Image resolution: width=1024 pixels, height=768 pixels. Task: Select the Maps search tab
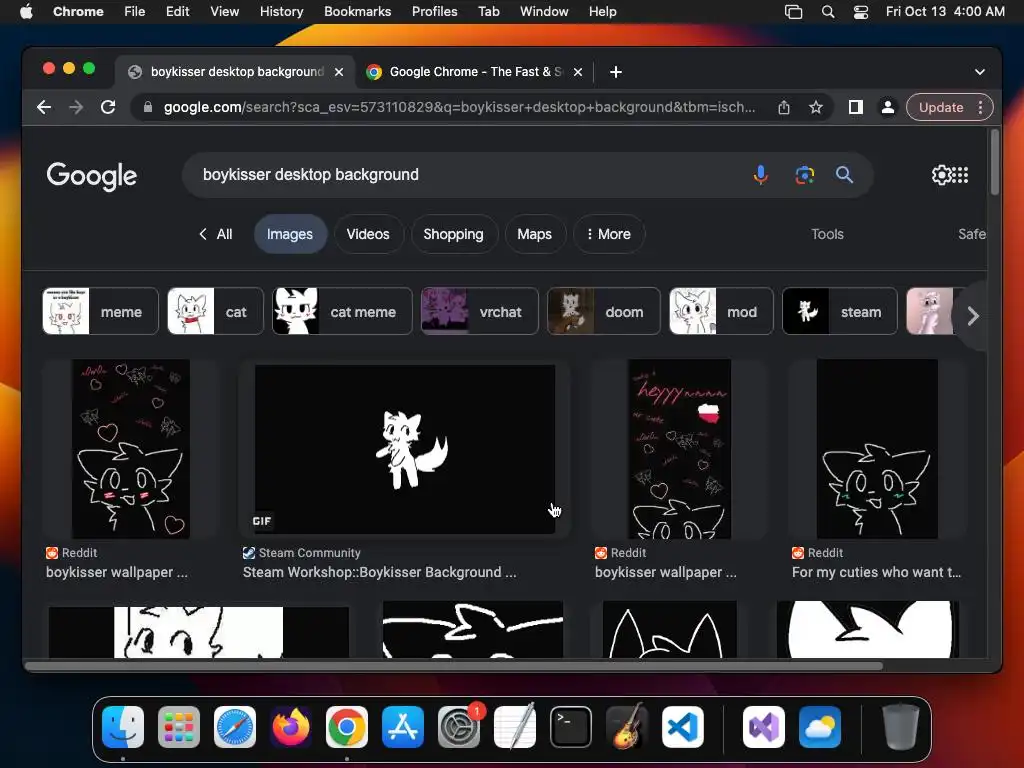pos(534,234)
